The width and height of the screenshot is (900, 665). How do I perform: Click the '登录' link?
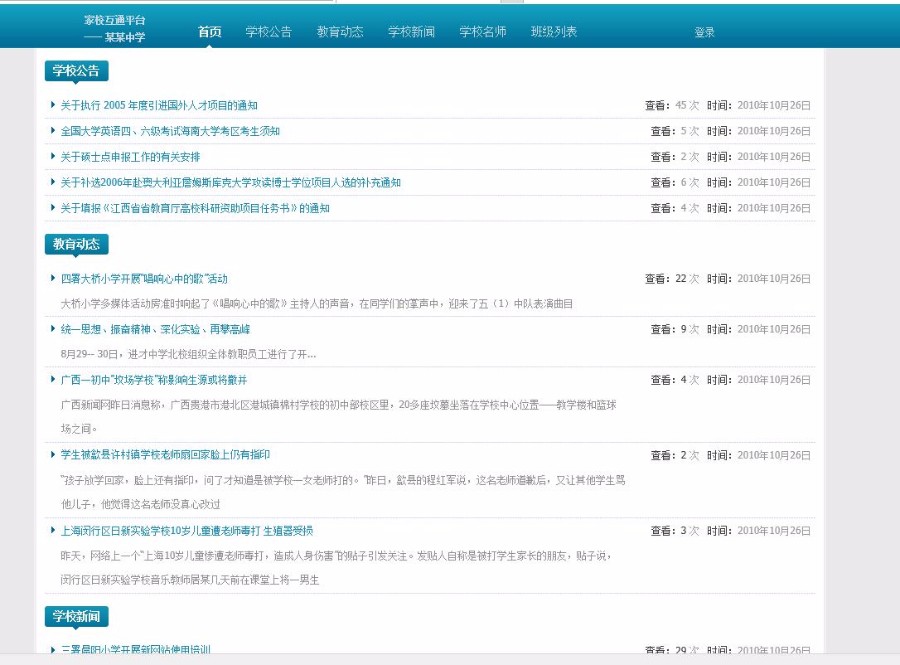click(704, 32)
